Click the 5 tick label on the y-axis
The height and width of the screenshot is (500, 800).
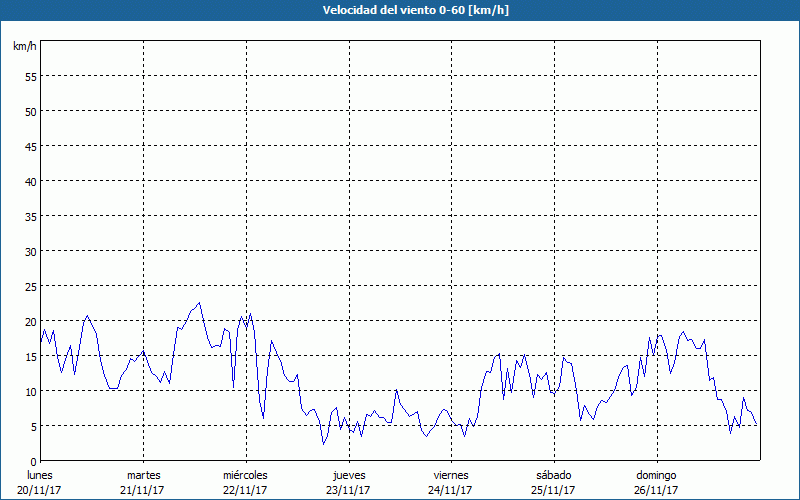point(33,426)
